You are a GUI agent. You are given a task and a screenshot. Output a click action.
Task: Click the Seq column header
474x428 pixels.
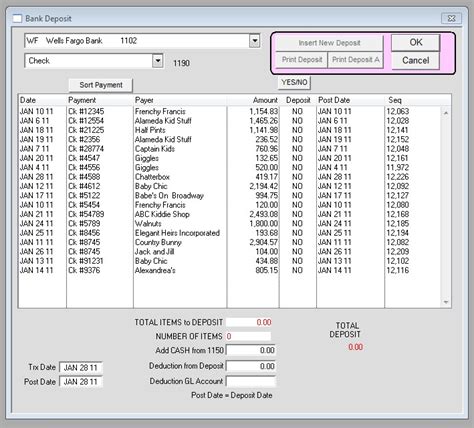tap(413, 100)
